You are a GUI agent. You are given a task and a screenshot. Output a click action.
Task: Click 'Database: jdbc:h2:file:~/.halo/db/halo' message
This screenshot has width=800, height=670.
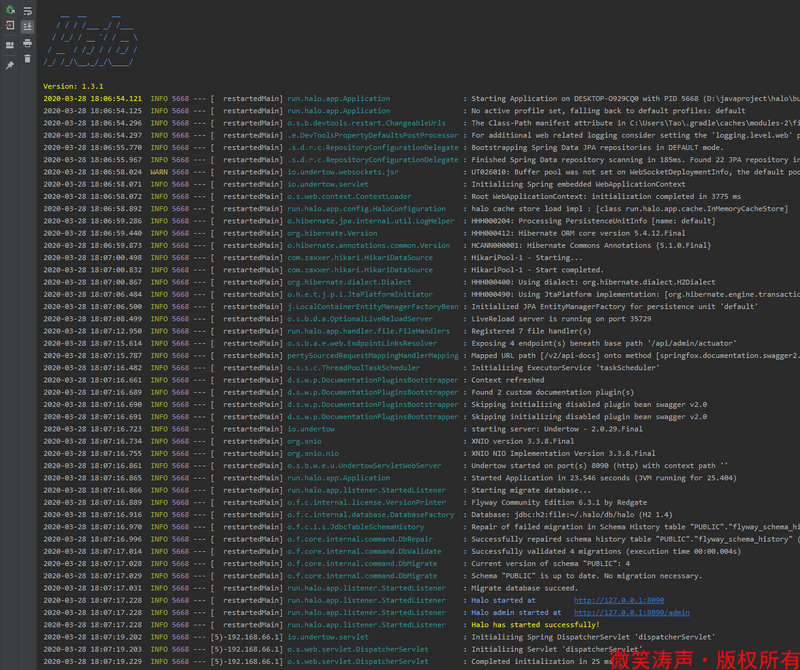(x=571, y=515)
